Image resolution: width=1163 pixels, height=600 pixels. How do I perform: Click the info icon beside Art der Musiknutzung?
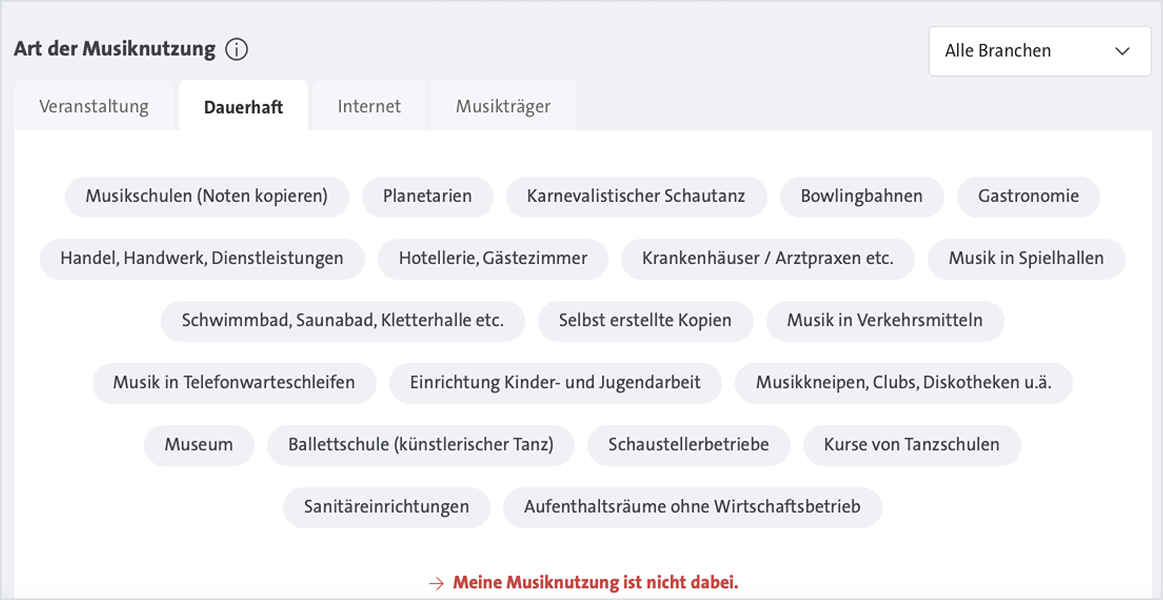pyautogui.click(x=237, y=48)
